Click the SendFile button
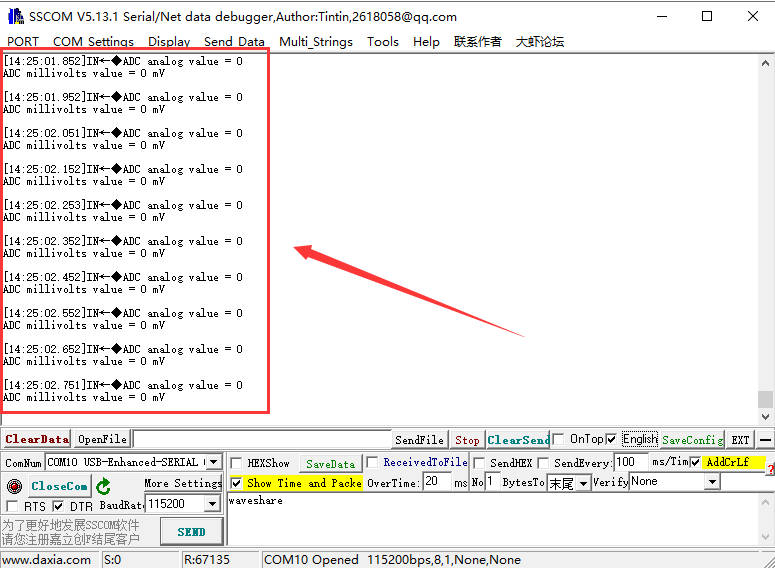 pos(420,439)
